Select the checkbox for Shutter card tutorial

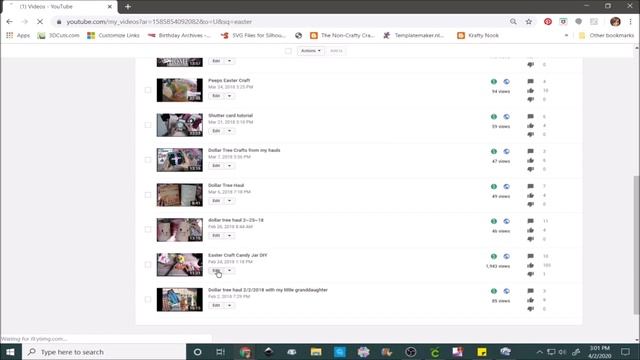[148, 125]
